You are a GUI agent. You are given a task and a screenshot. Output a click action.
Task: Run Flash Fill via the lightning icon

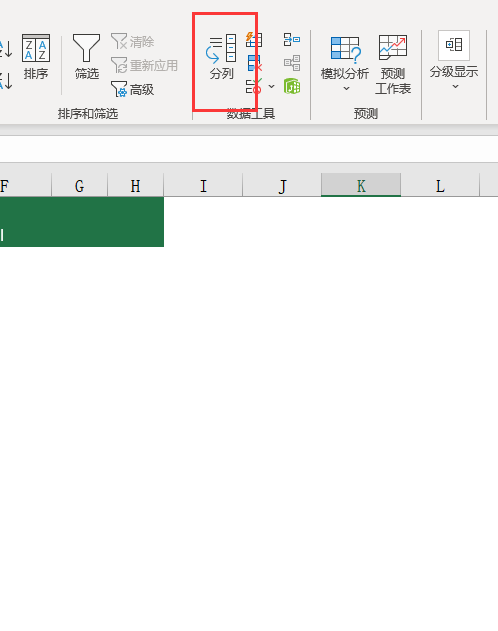(254, 39)
